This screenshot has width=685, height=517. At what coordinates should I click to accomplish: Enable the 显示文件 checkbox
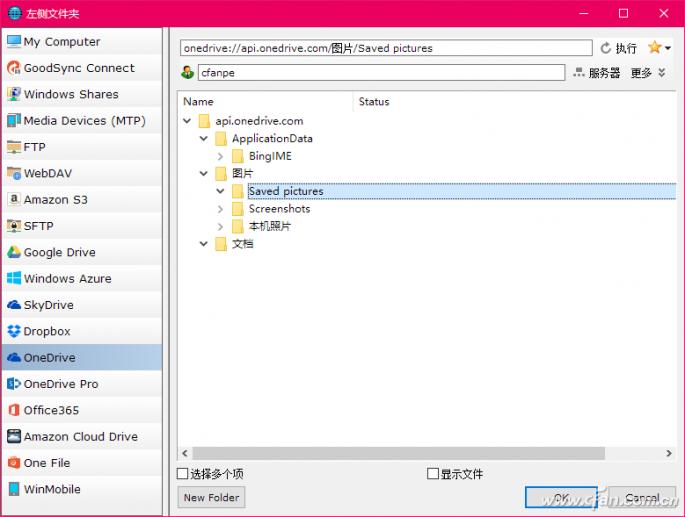click(432, 473)
